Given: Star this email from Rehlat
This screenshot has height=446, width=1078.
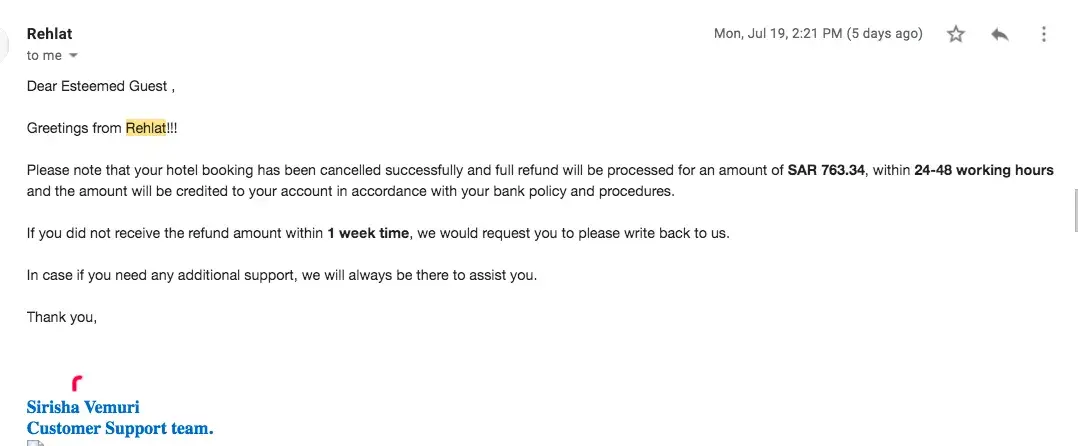Looking at the screenshot, I should (956, 34).
